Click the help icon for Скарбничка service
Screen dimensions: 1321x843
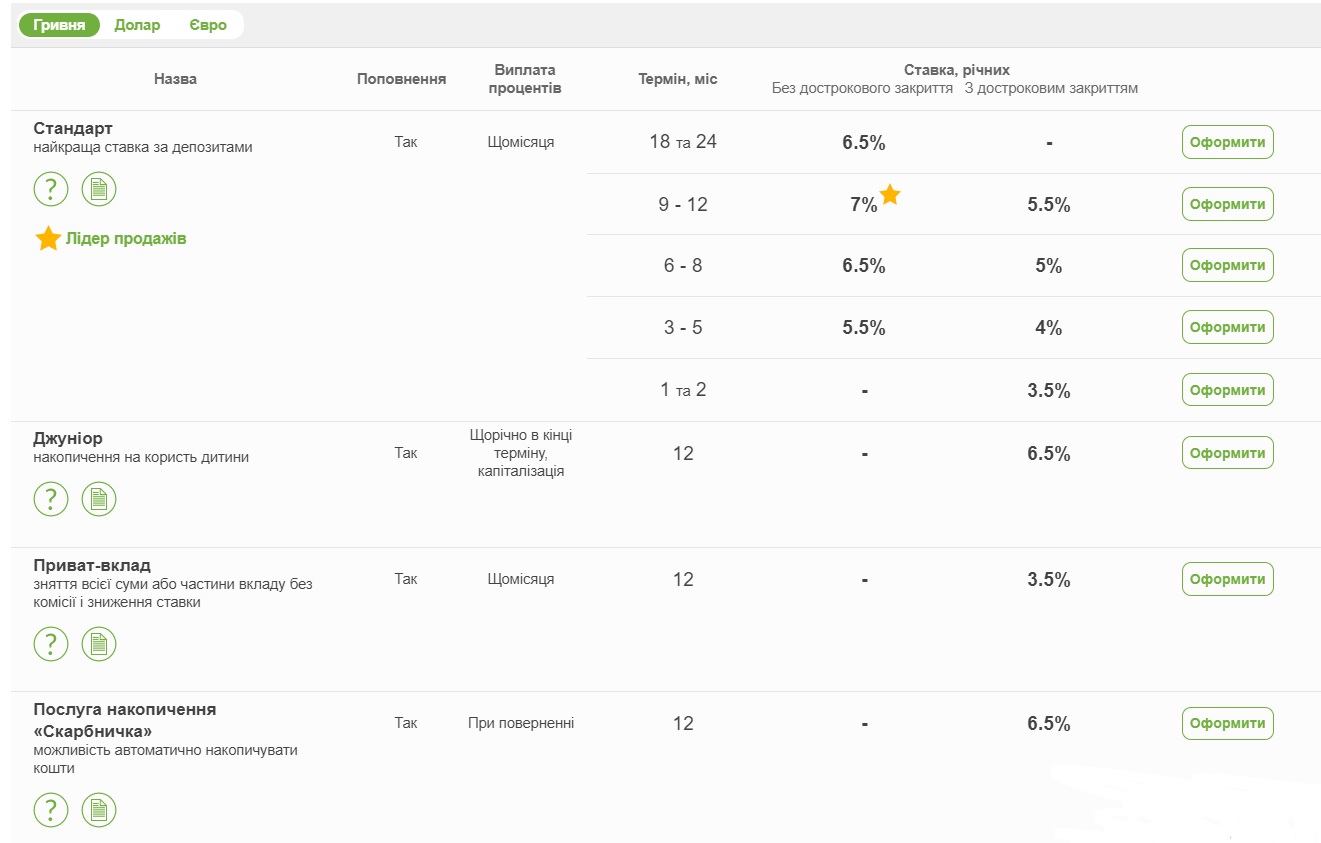pyautogui.click(x=51, y=810)
